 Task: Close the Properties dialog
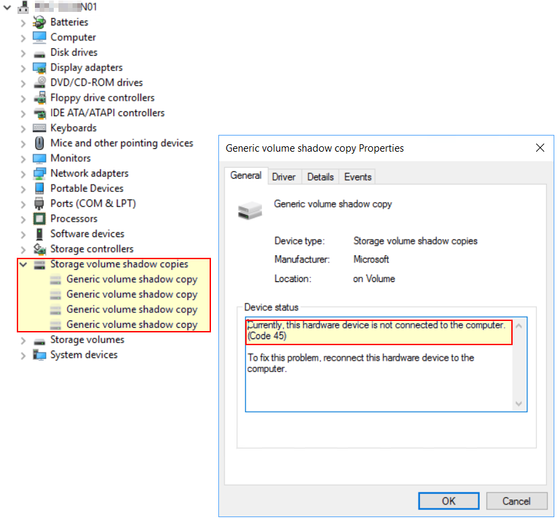tap(540, 148)
